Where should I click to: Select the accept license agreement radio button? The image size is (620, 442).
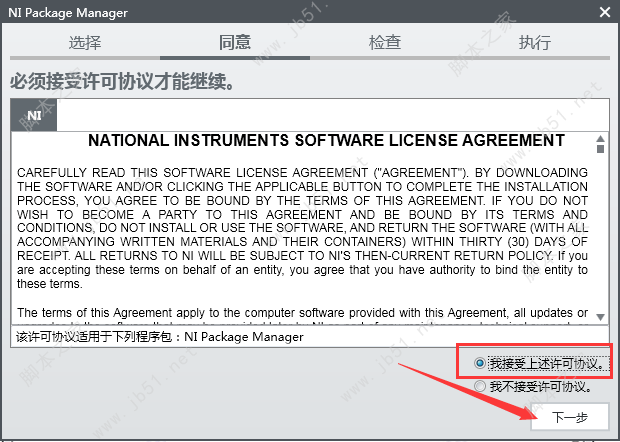pyautogui.click(x=479, y=363)
